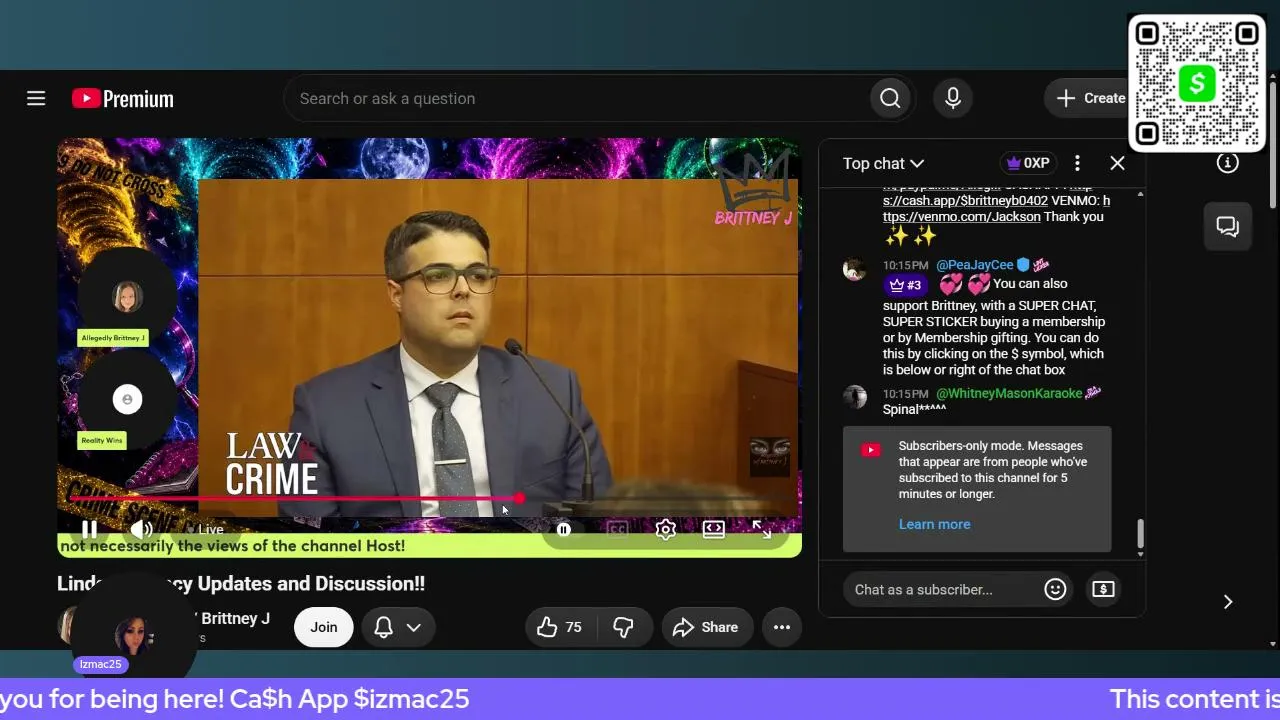The height and width of the screenshot is (720, 1280).
Task: Click the search magnifier button
Action: 890,98
